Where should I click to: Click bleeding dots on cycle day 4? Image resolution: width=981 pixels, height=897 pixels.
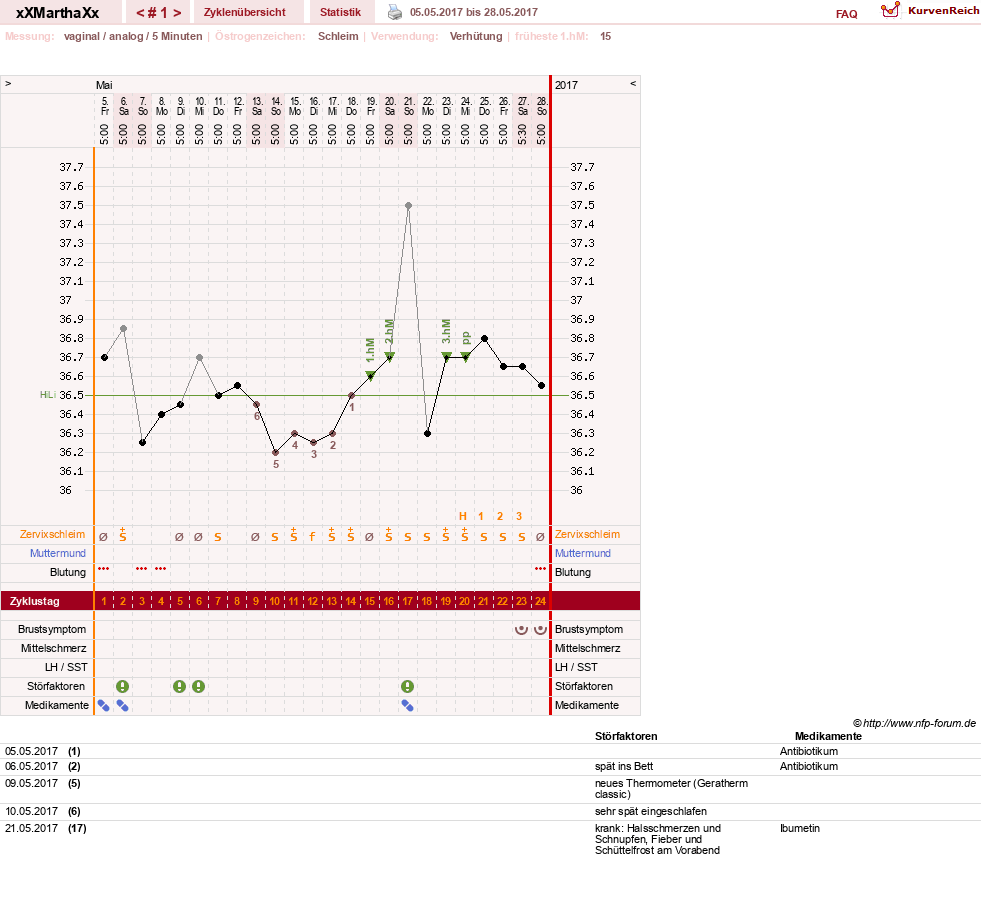pos(161,569)
